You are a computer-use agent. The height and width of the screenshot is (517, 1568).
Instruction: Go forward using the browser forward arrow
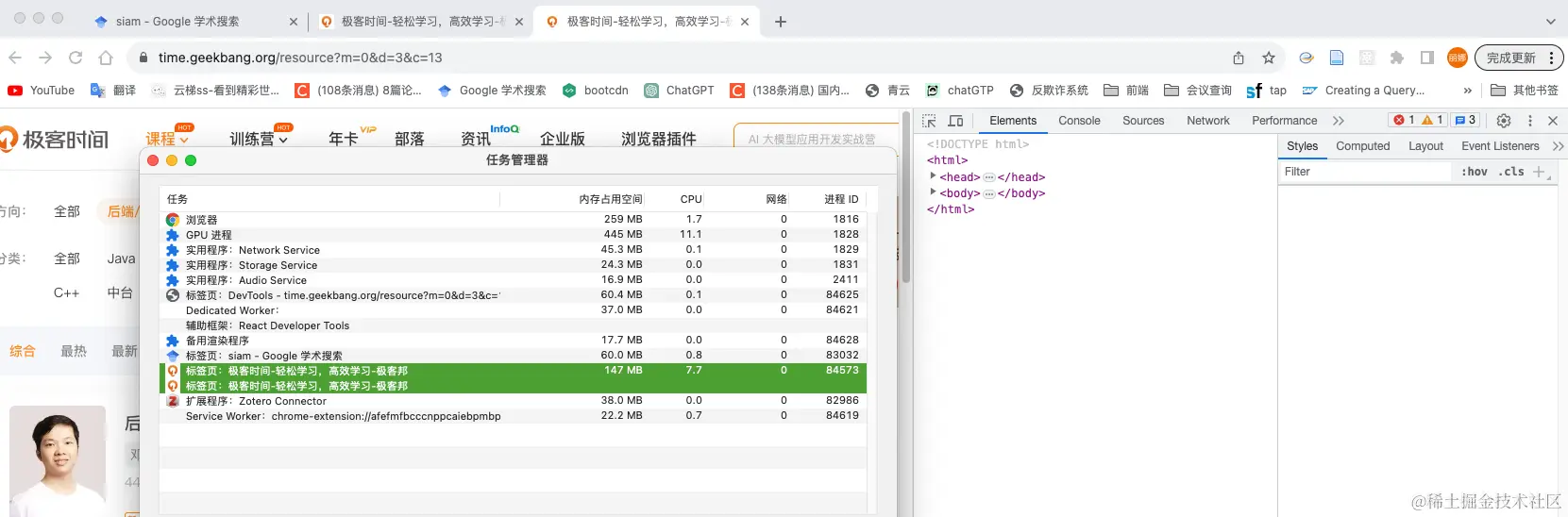[x=45, y=58]
